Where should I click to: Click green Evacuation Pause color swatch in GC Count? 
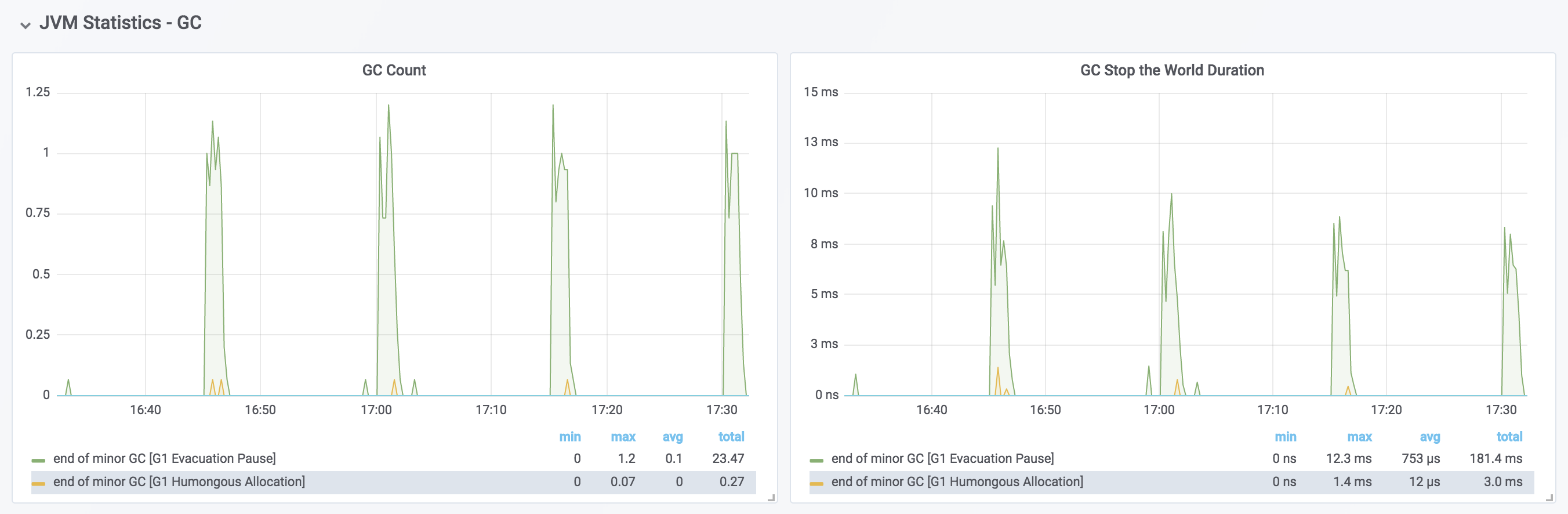point(38,461)
